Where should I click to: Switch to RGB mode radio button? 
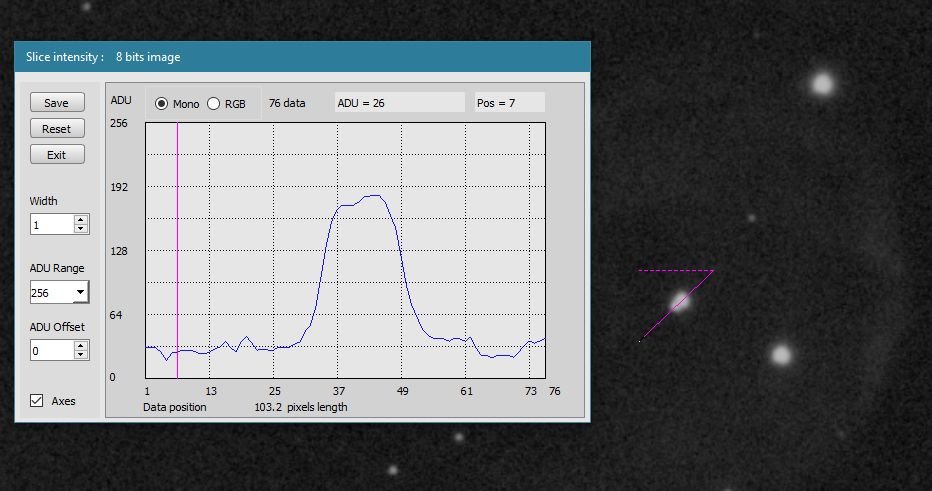coord(213,104)
